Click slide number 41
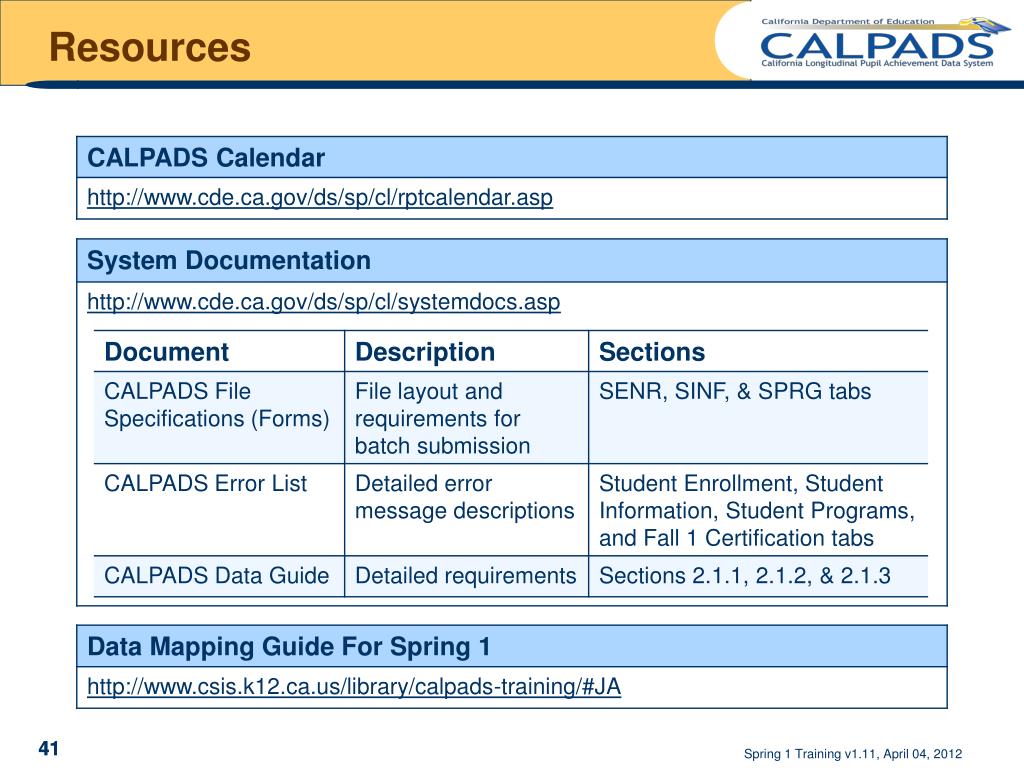Screen dimensions: 1024x768 tap(49, 748)
